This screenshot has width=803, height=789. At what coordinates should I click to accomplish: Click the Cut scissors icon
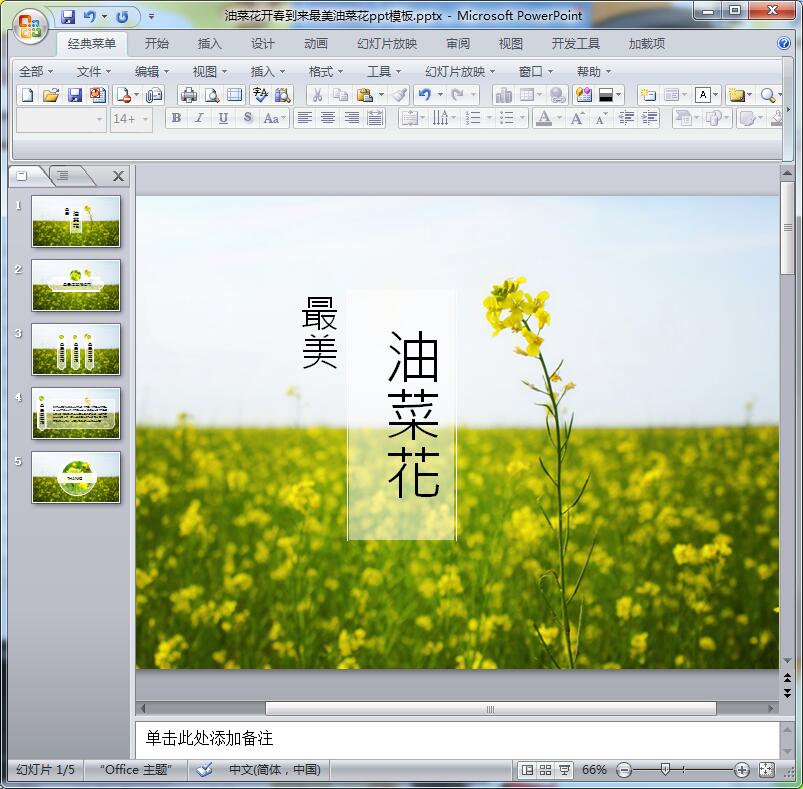(x=316, y=95)
